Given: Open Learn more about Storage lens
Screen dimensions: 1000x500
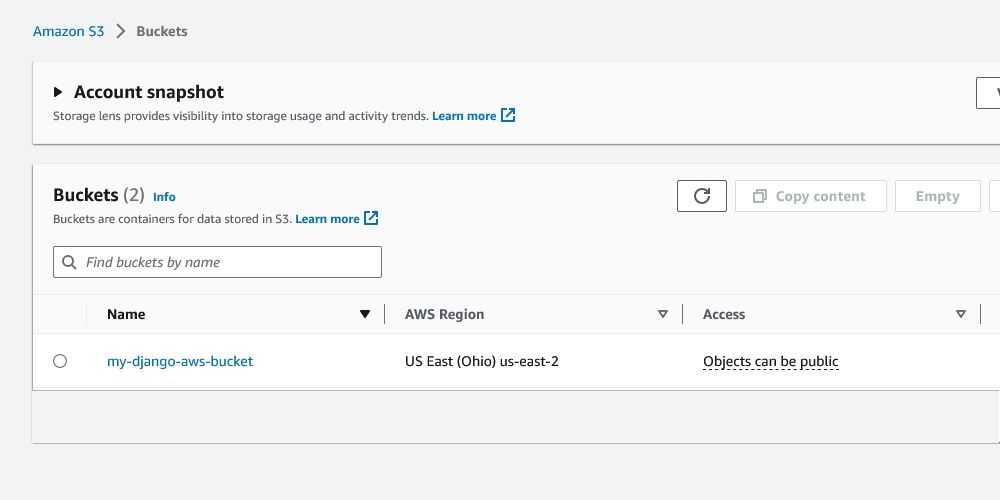Looking at the screenshot, I should tap(464, 116).
